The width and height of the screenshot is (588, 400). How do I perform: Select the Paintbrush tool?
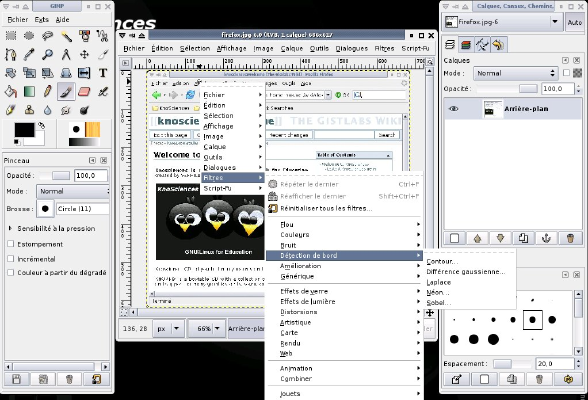(x=66, y=91)
